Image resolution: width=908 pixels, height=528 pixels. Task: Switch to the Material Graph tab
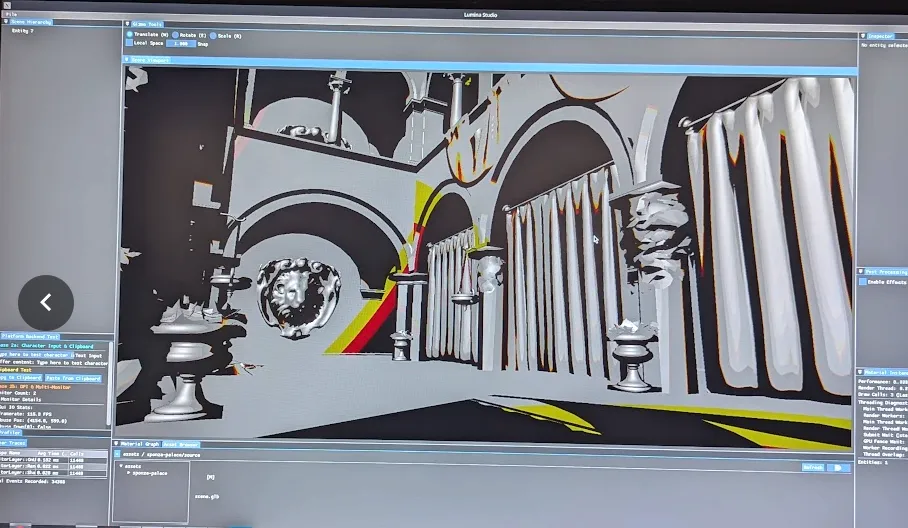click(x=140, y=444)
